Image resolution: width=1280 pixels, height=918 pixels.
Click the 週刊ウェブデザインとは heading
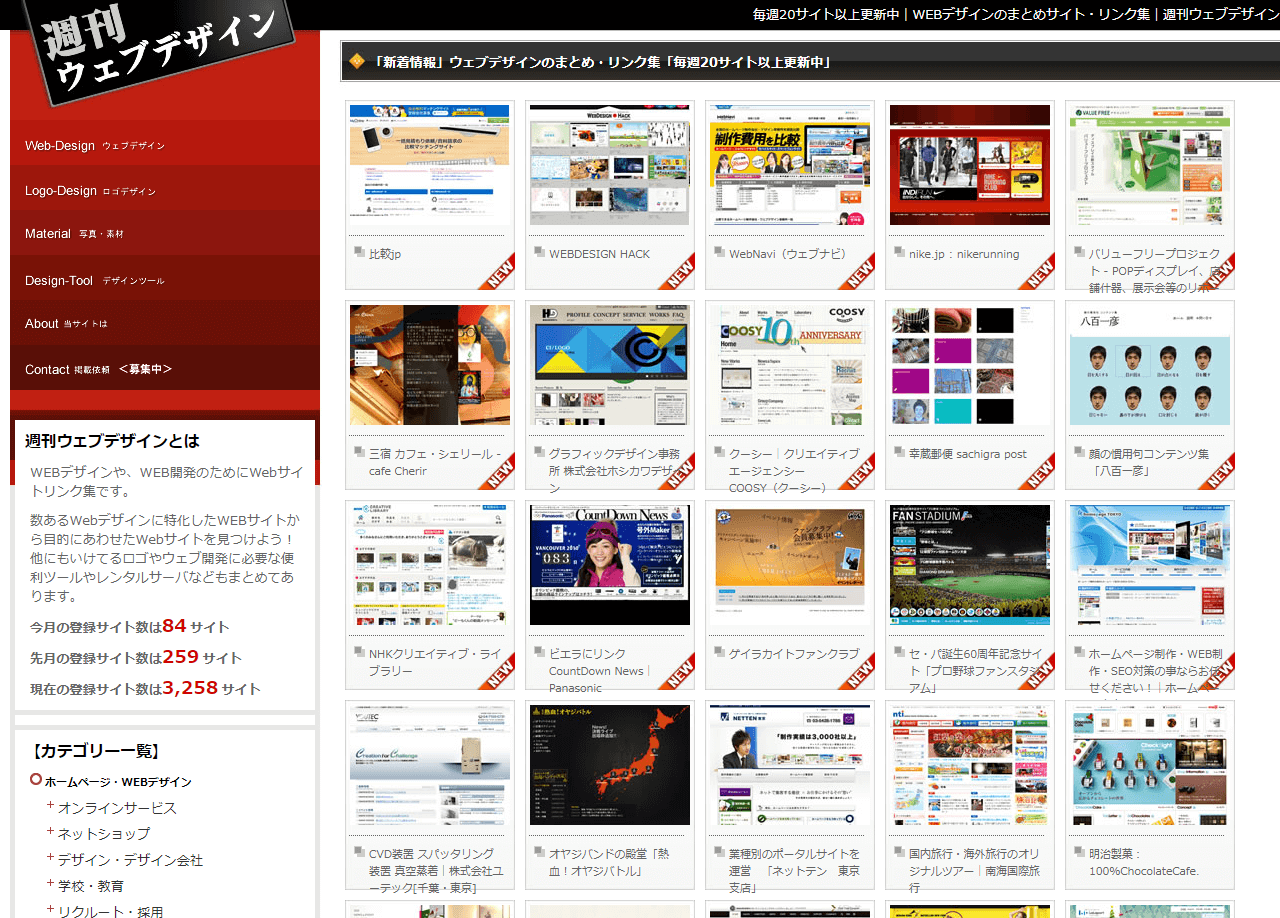112,441
